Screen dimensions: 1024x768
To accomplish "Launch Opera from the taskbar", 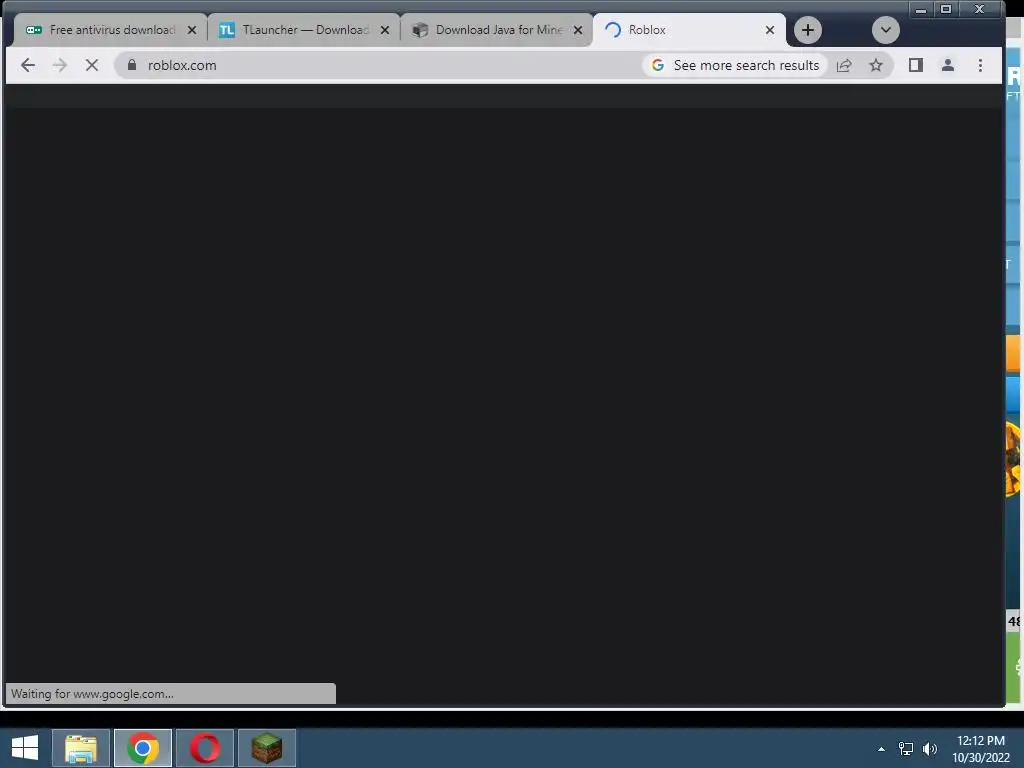I will (205, 748).
